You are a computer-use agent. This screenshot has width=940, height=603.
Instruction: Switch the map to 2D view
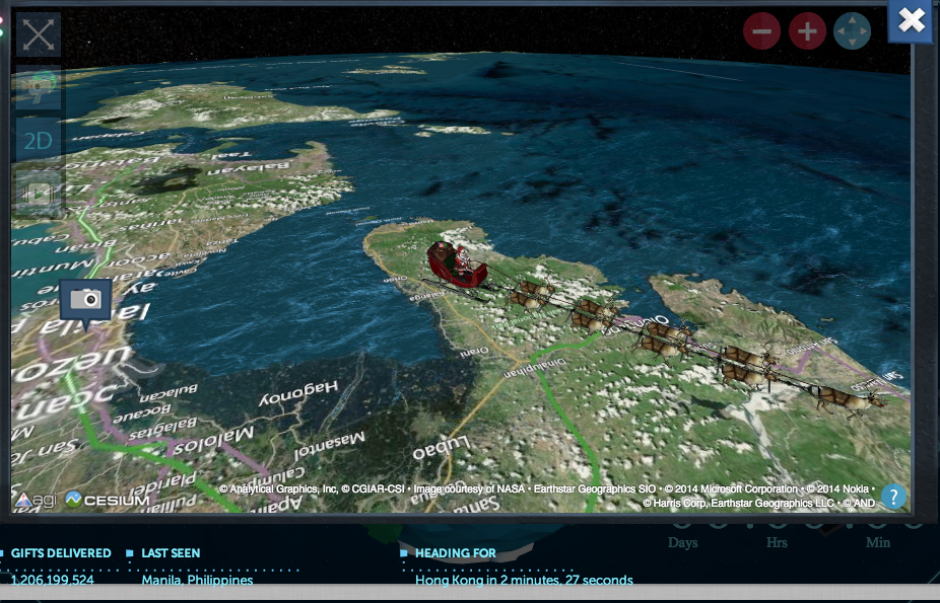37,141
